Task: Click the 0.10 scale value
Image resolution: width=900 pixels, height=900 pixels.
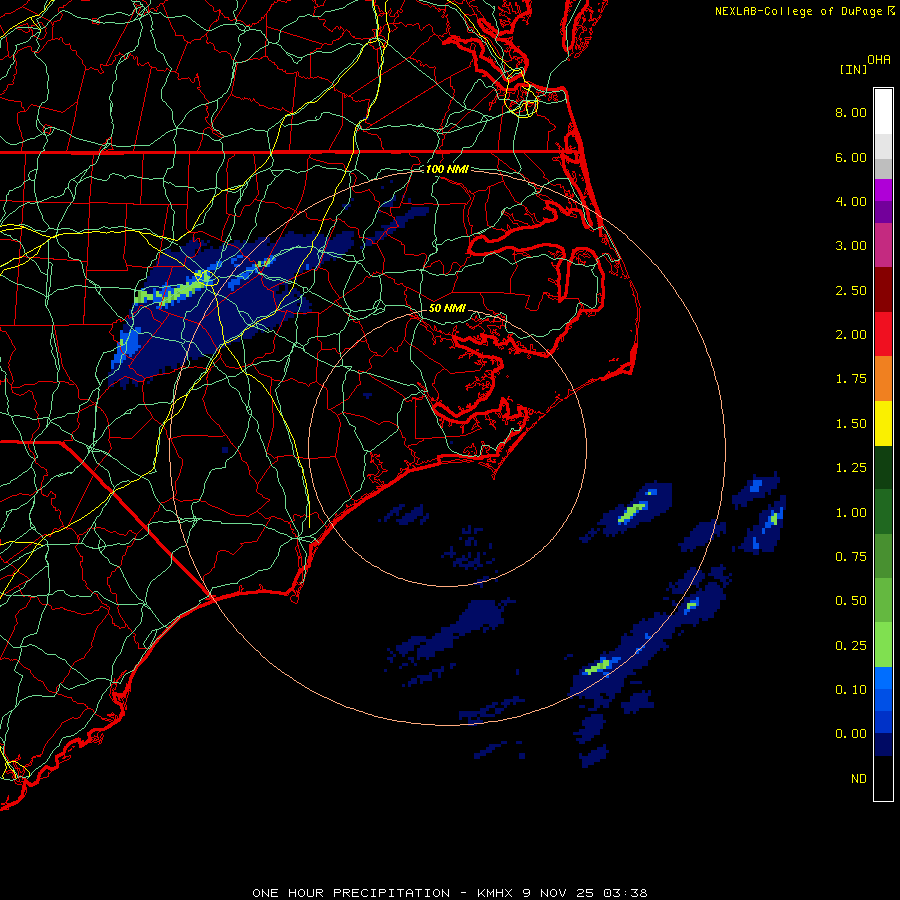Action: point(851,689)
